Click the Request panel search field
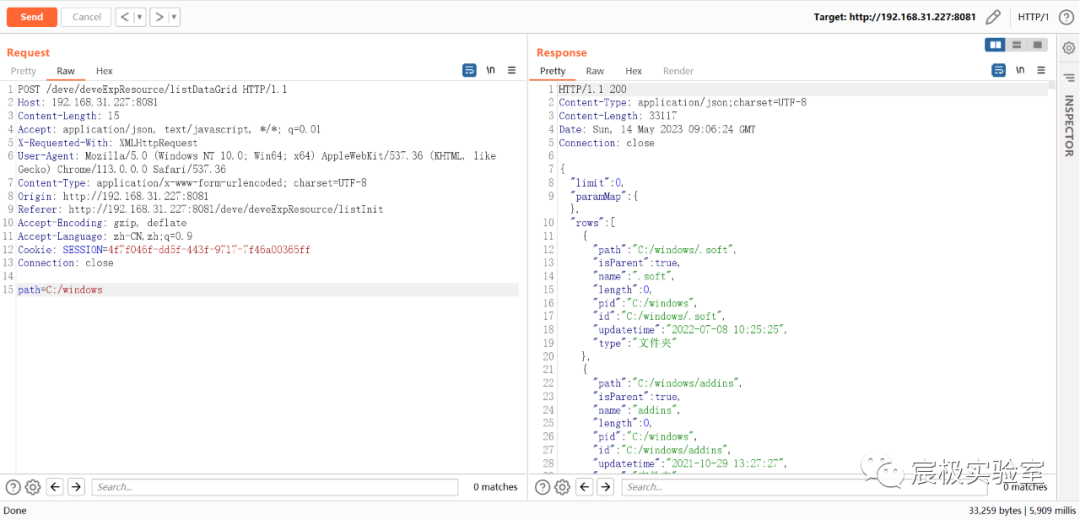The height and width of the screenshot is (520, 1080). tap(274, 487)
